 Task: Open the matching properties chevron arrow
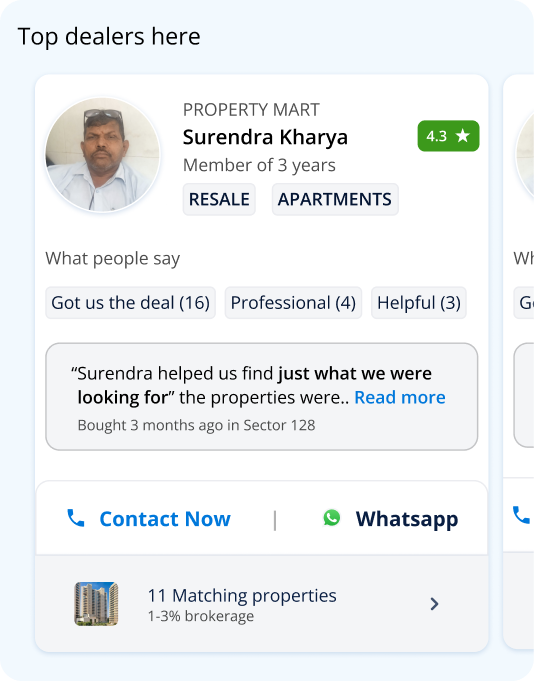[434, 604]
